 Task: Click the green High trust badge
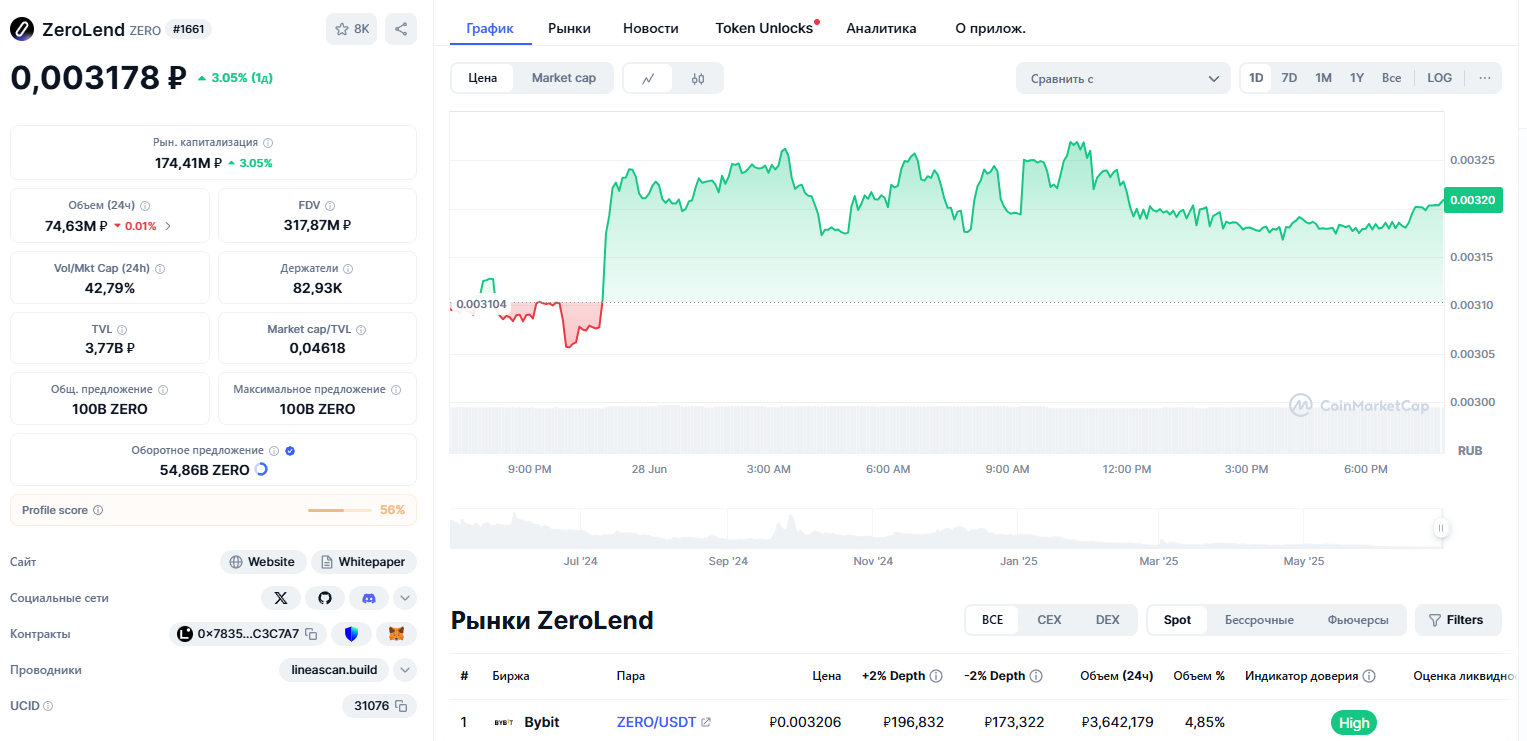coord(1354,722)
